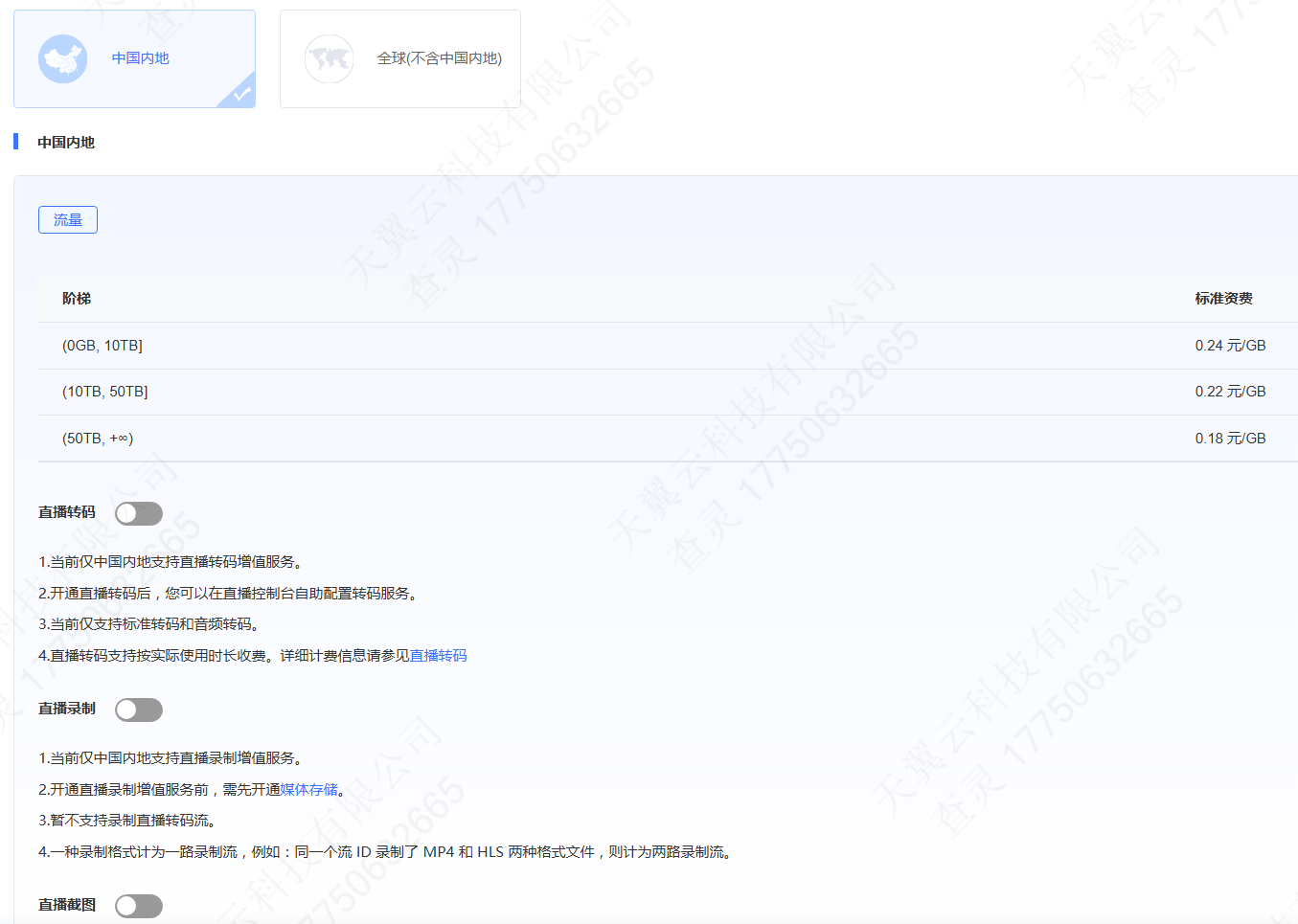Click the 阶梯 column header
1298x924 pixels.
click(77, 299)
